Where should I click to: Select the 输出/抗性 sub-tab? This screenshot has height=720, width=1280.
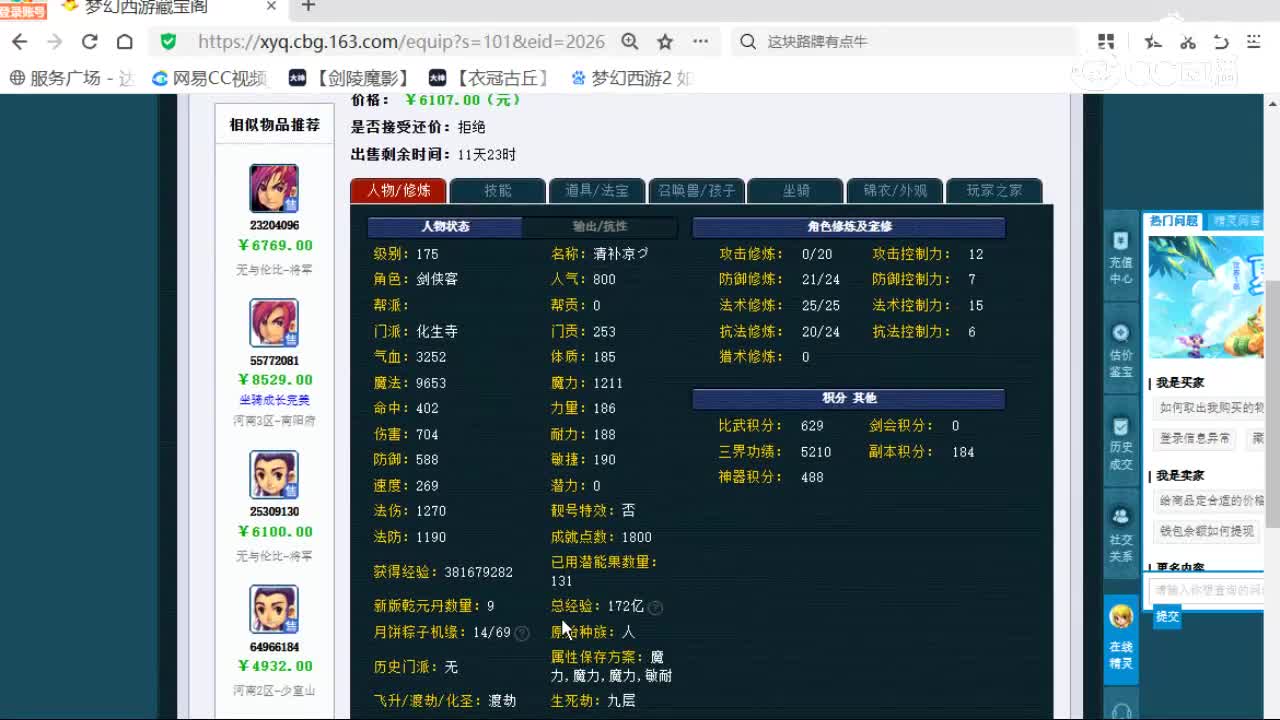600,227
